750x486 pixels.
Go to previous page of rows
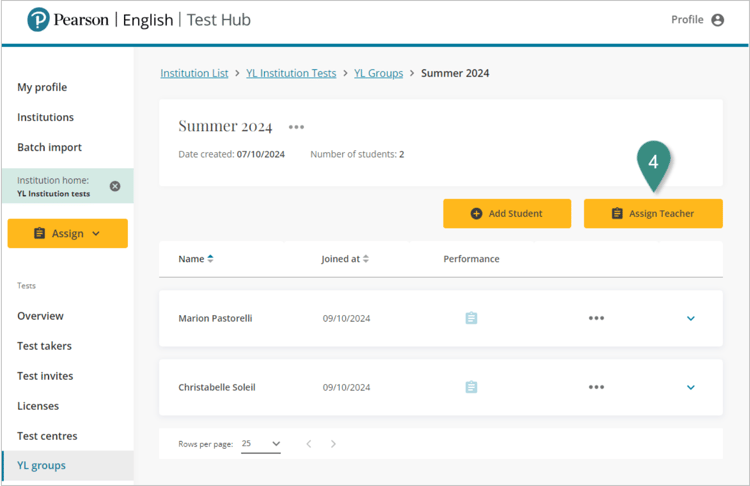click(x=309, y=444)
